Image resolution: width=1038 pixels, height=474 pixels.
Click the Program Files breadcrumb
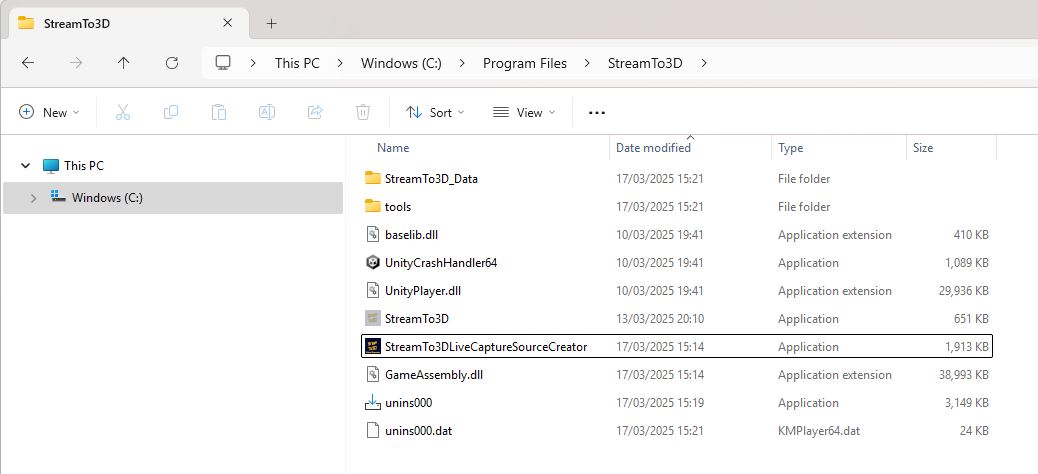(525, 64)
